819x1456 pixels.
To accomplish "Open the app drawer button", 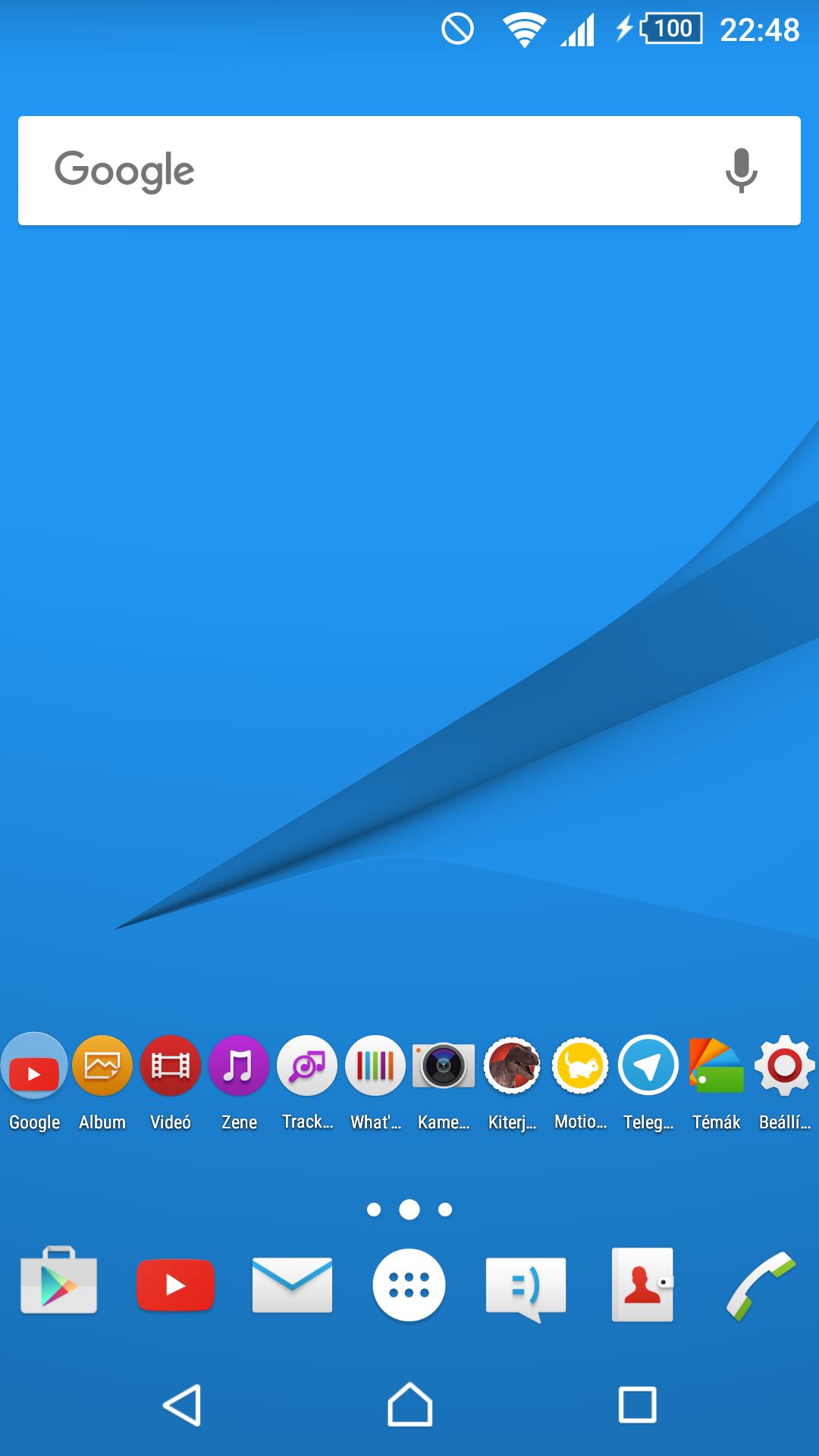I will 409,1285.
